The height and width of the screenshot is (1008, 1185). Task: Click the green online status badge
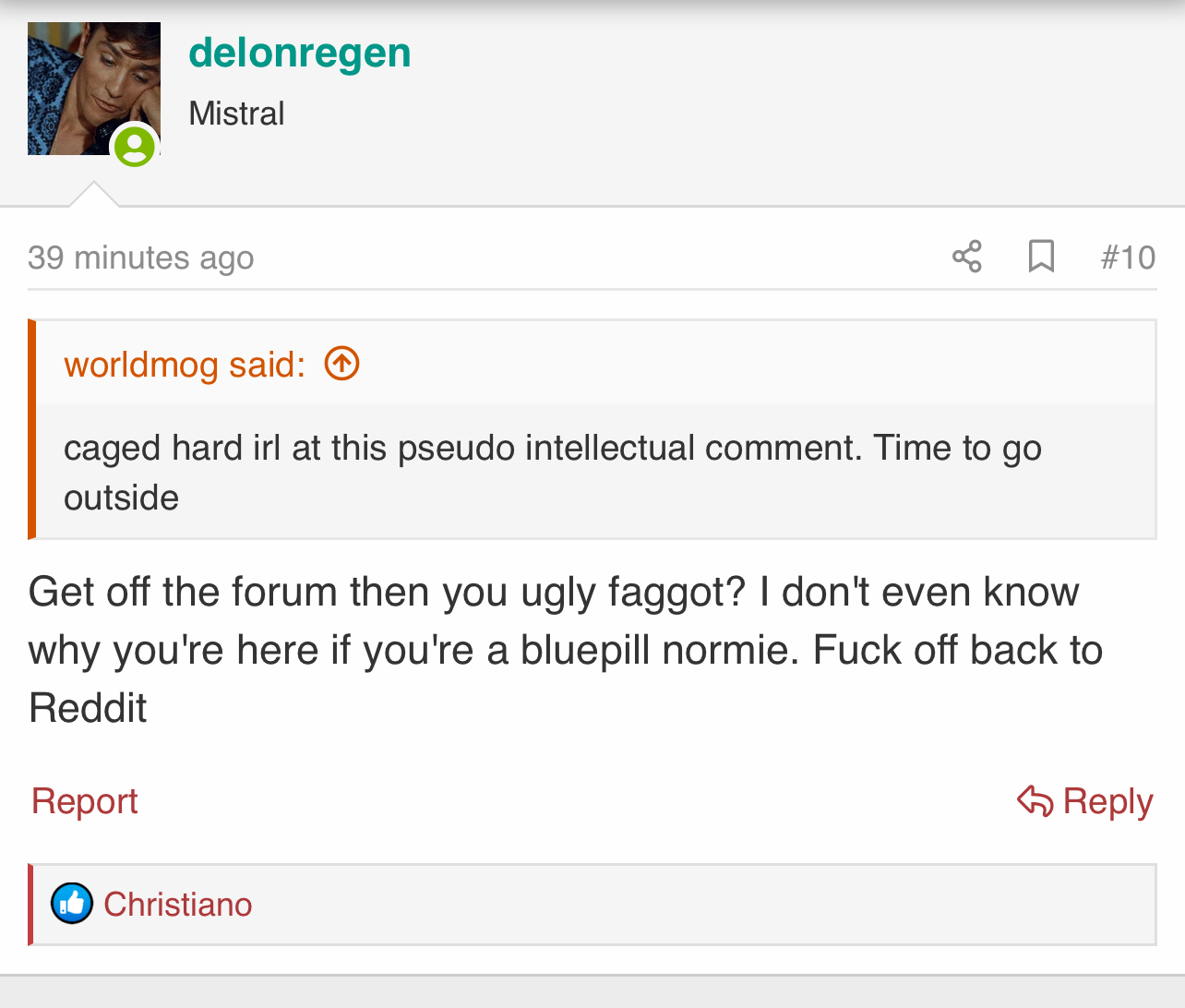pyautogui.click(x=135, y=146)
